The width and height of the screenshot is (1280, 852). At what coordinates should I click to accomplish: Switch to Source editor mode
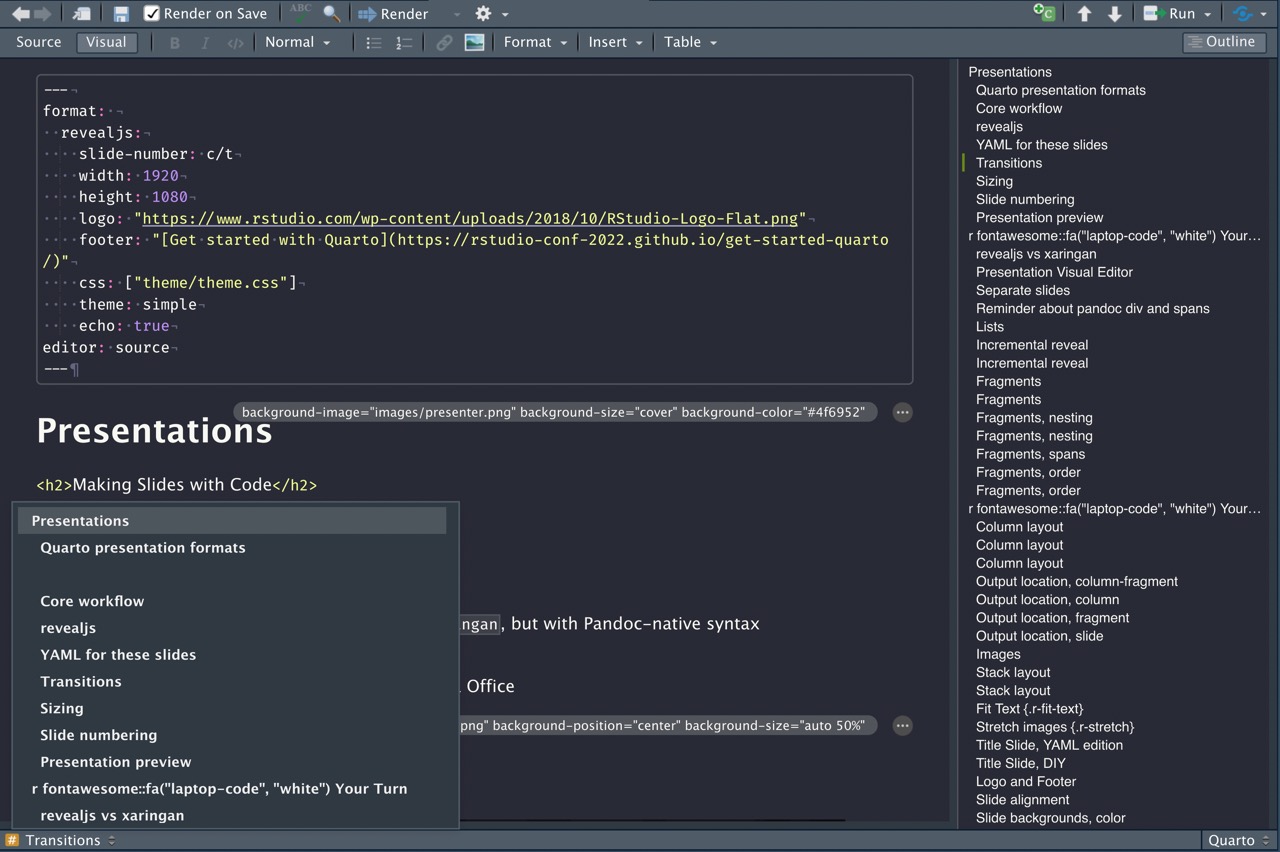coord(39,42)
